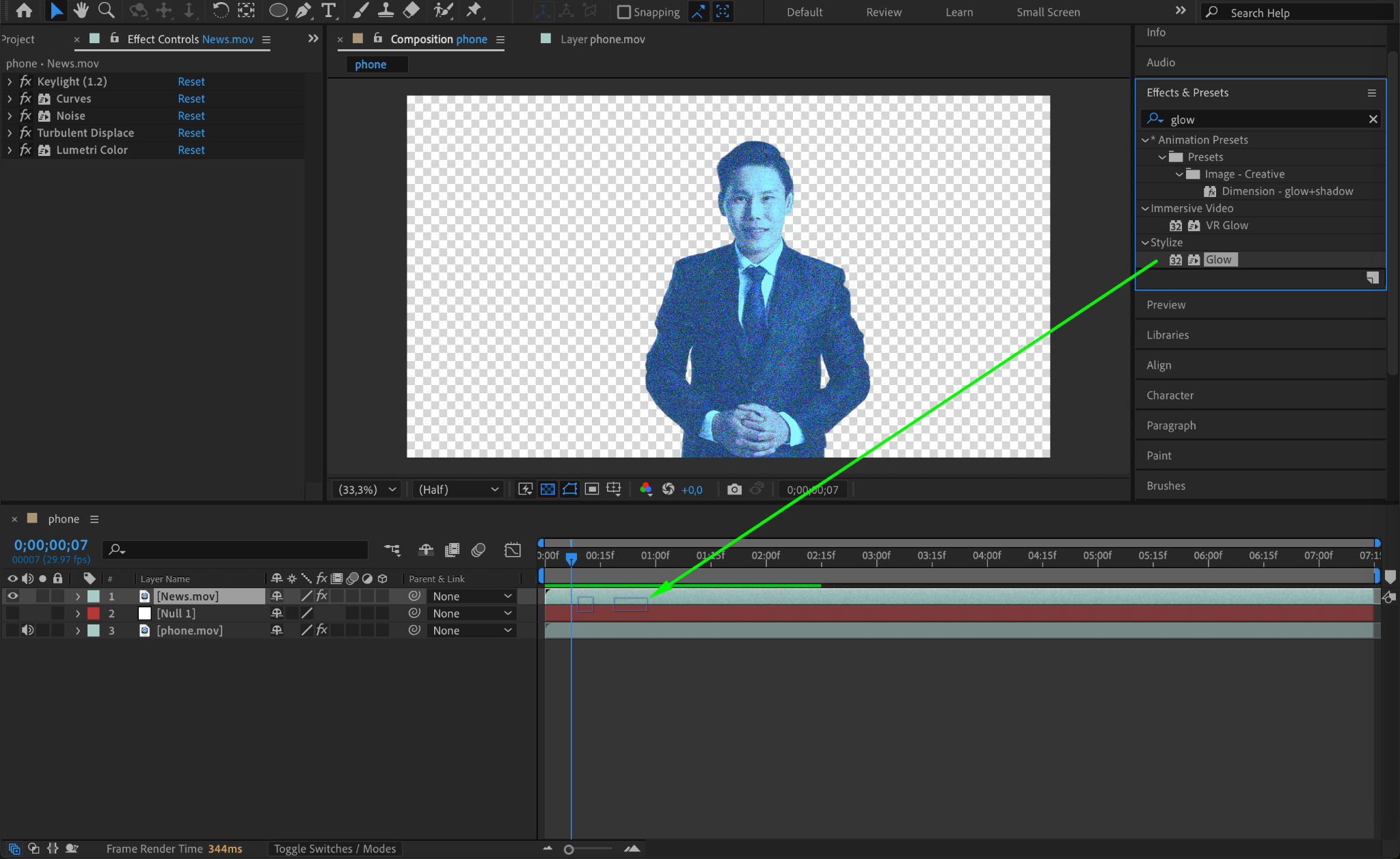Mute audio of phone.mov layer

[x=27, y=631]
